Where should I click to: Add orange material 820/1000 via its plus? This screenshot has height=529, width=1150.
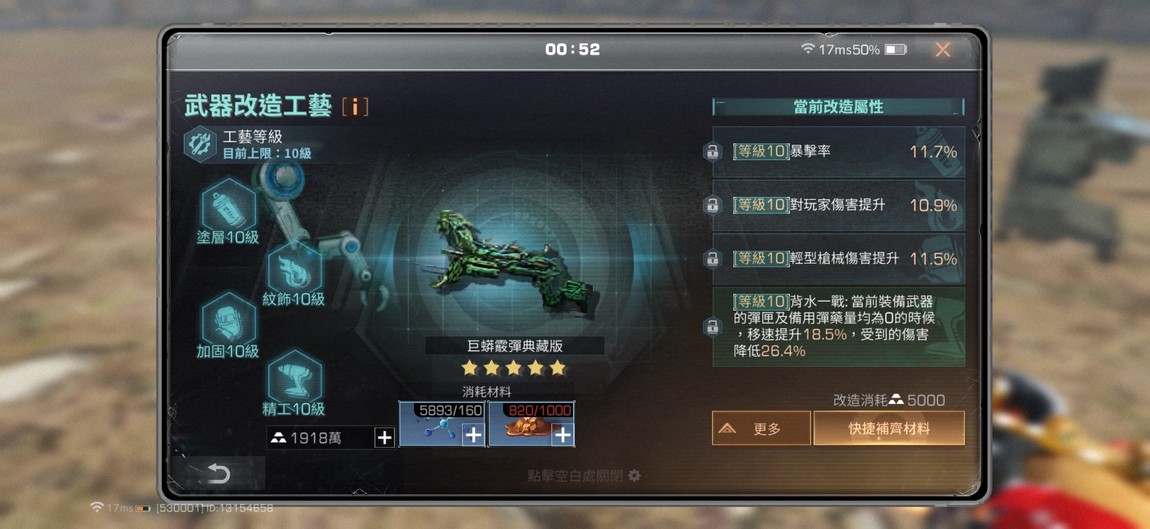[563, 435]
